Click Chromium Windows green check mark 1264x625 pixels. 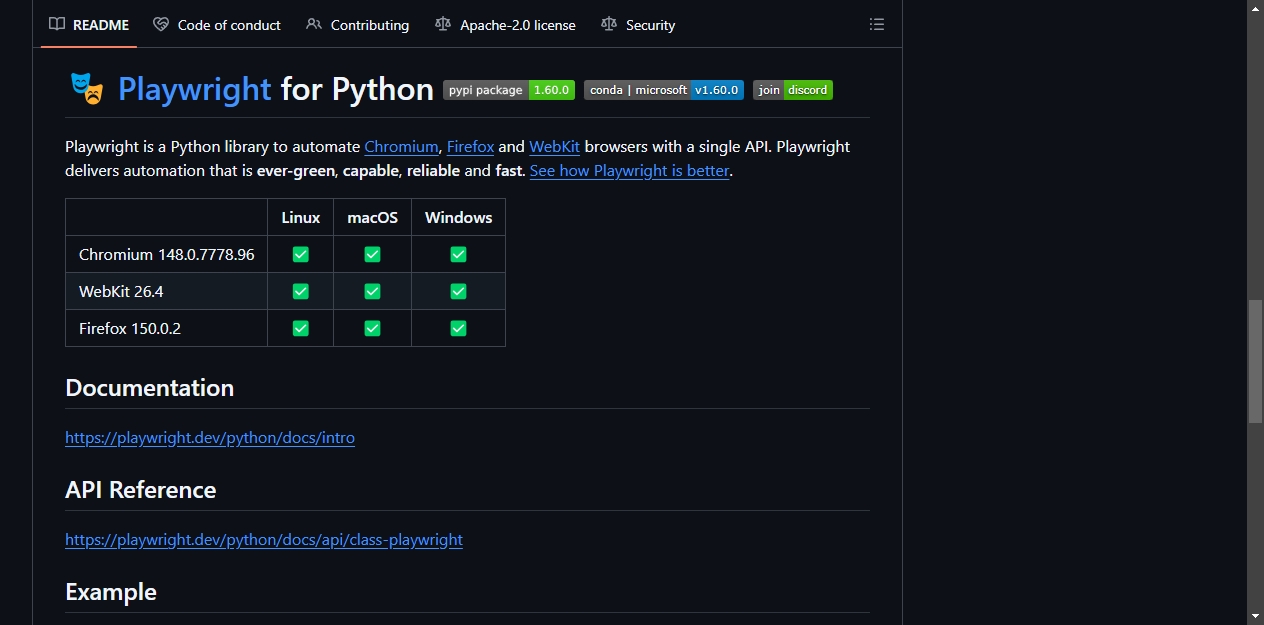pos(458,254)
